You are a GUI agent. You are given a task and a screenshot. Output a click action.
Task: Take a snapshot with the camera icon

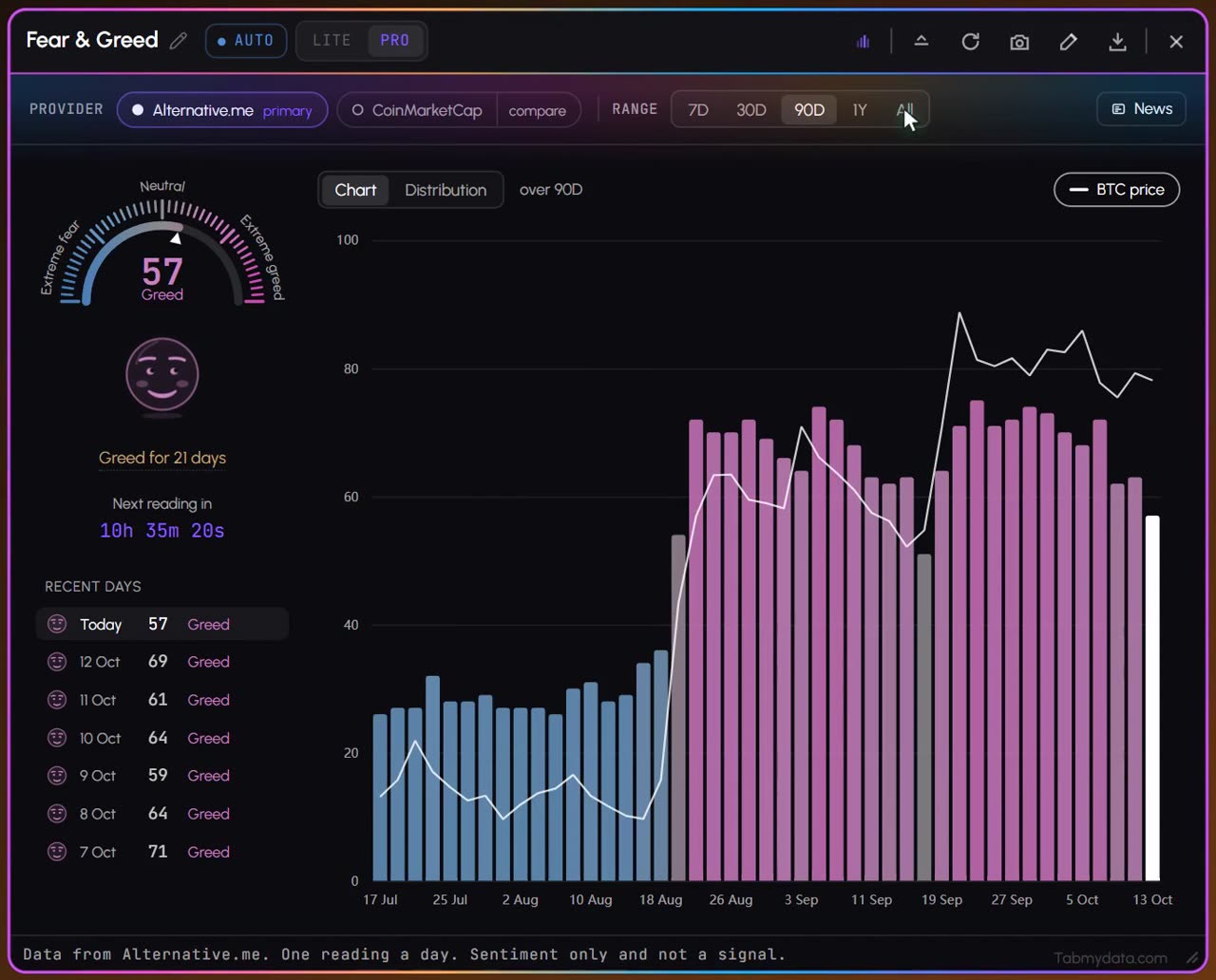pos(1019,42)
